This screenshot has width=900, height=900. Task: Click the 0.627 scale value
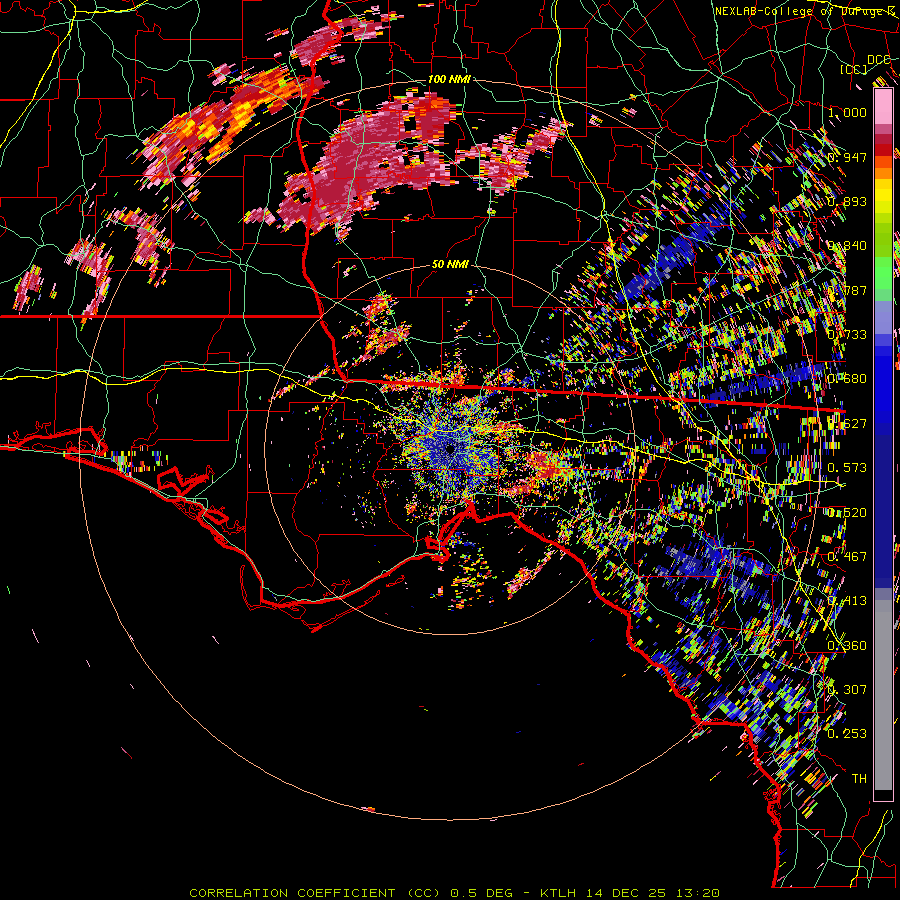(x=847, y=423)
